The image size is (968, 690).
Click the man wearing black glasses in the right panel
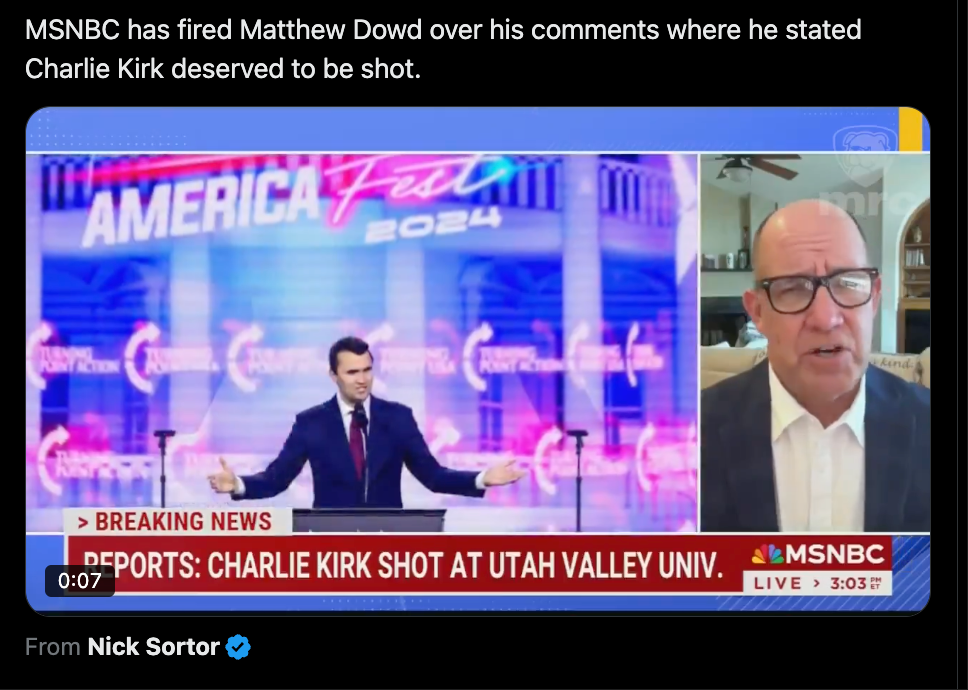click(815, 364)
